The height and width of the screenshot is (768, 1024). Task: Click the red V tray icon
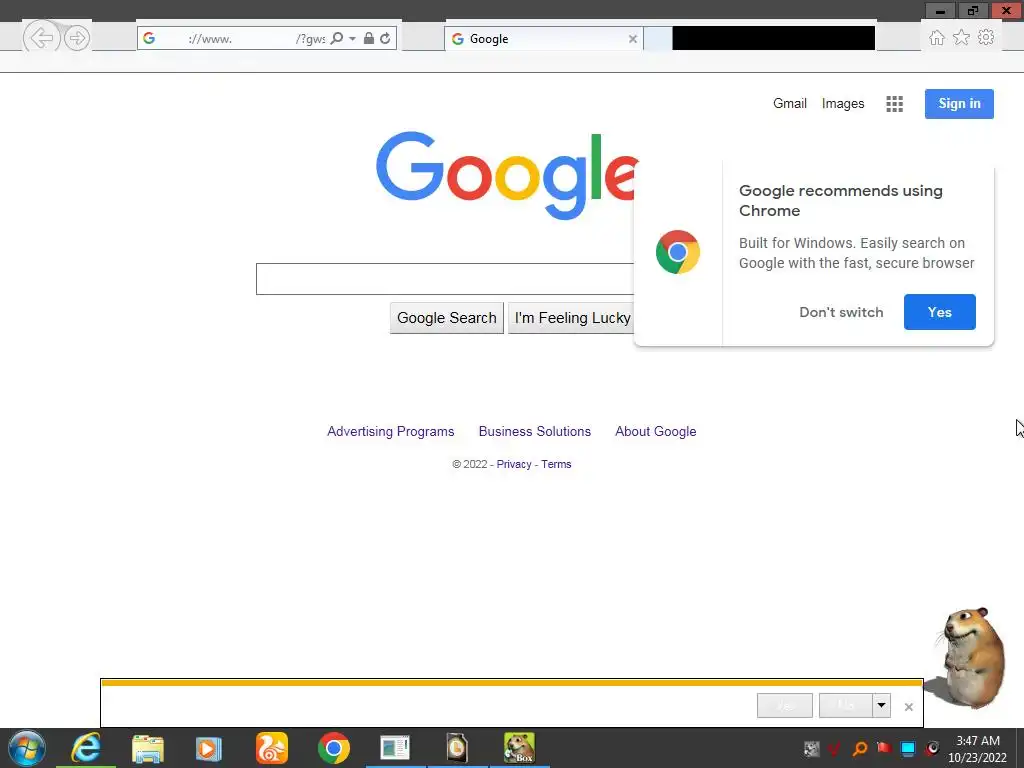(x=835, y=749)
